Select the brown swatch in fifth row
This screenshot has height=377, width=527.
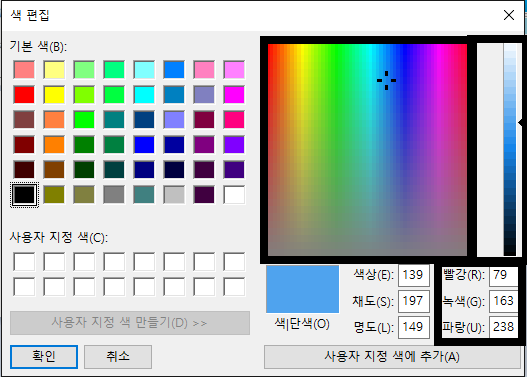(x=54, y=169)
